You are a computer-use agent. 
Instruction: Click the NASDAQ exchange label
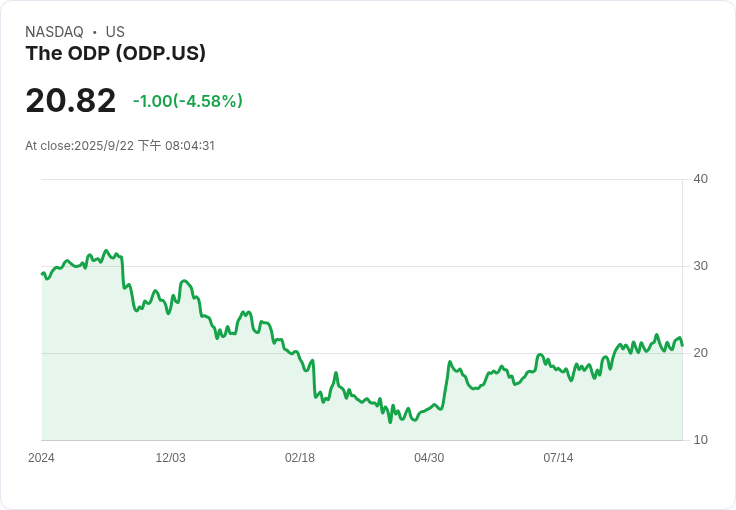click(54, 32)
